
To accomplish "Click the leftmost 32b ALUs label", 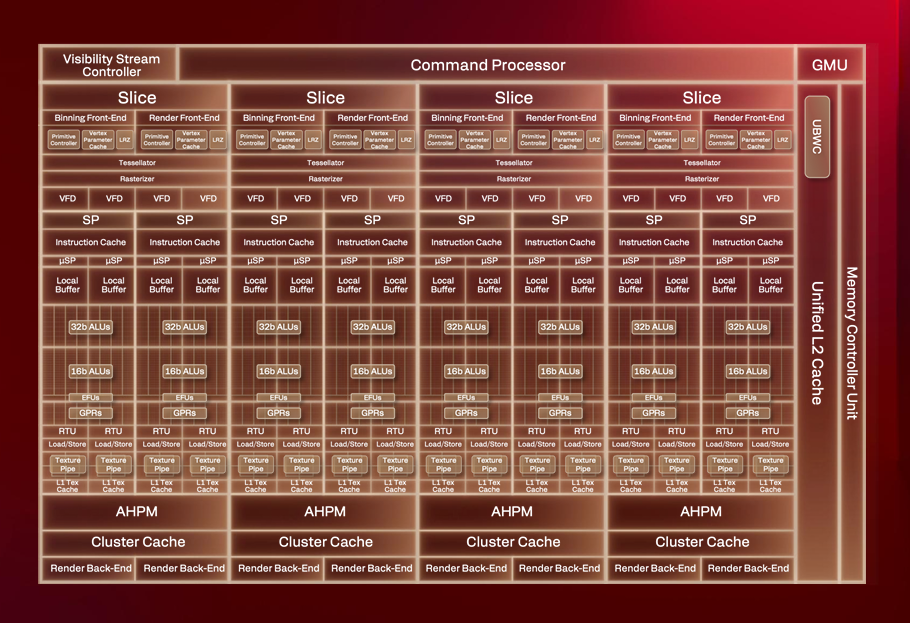I will (x=91, y=327).
